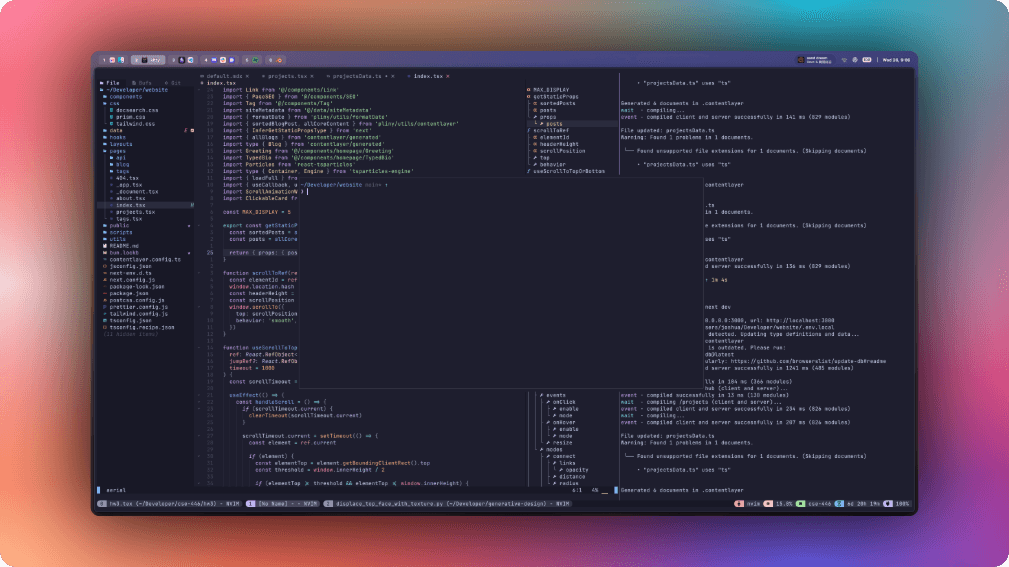Select active workspace 2 terminal icon
Viewport: 1009px width, 567px height.
coord(147,60)
